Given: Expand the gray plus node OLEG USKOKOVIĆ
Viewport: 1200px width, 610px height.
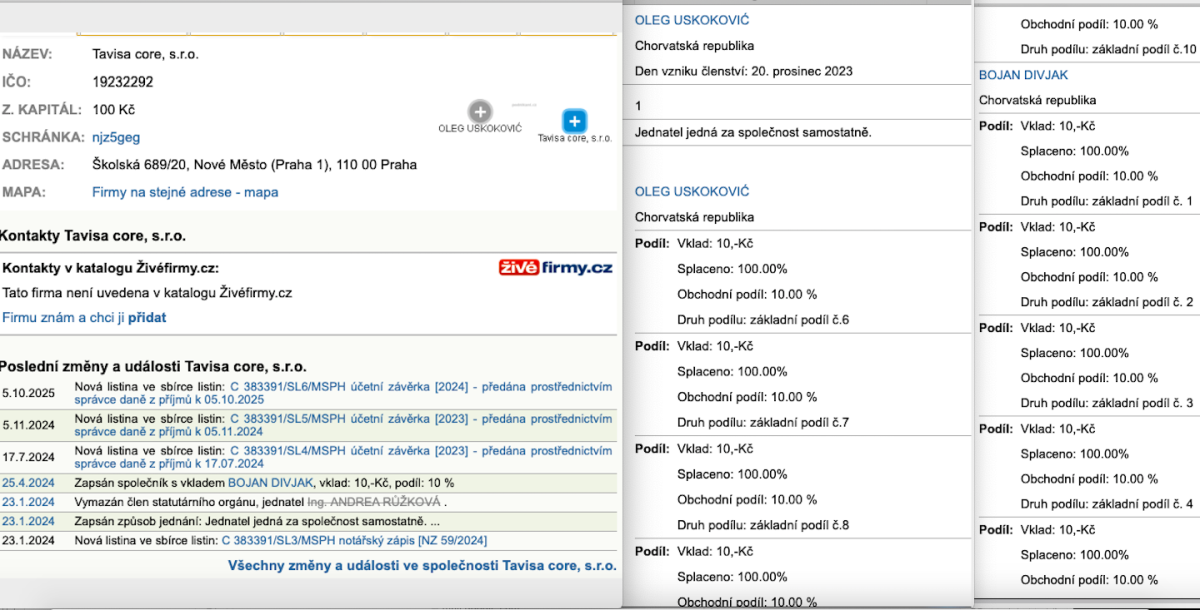Looking at the screenshot, I should pos(480,112).
